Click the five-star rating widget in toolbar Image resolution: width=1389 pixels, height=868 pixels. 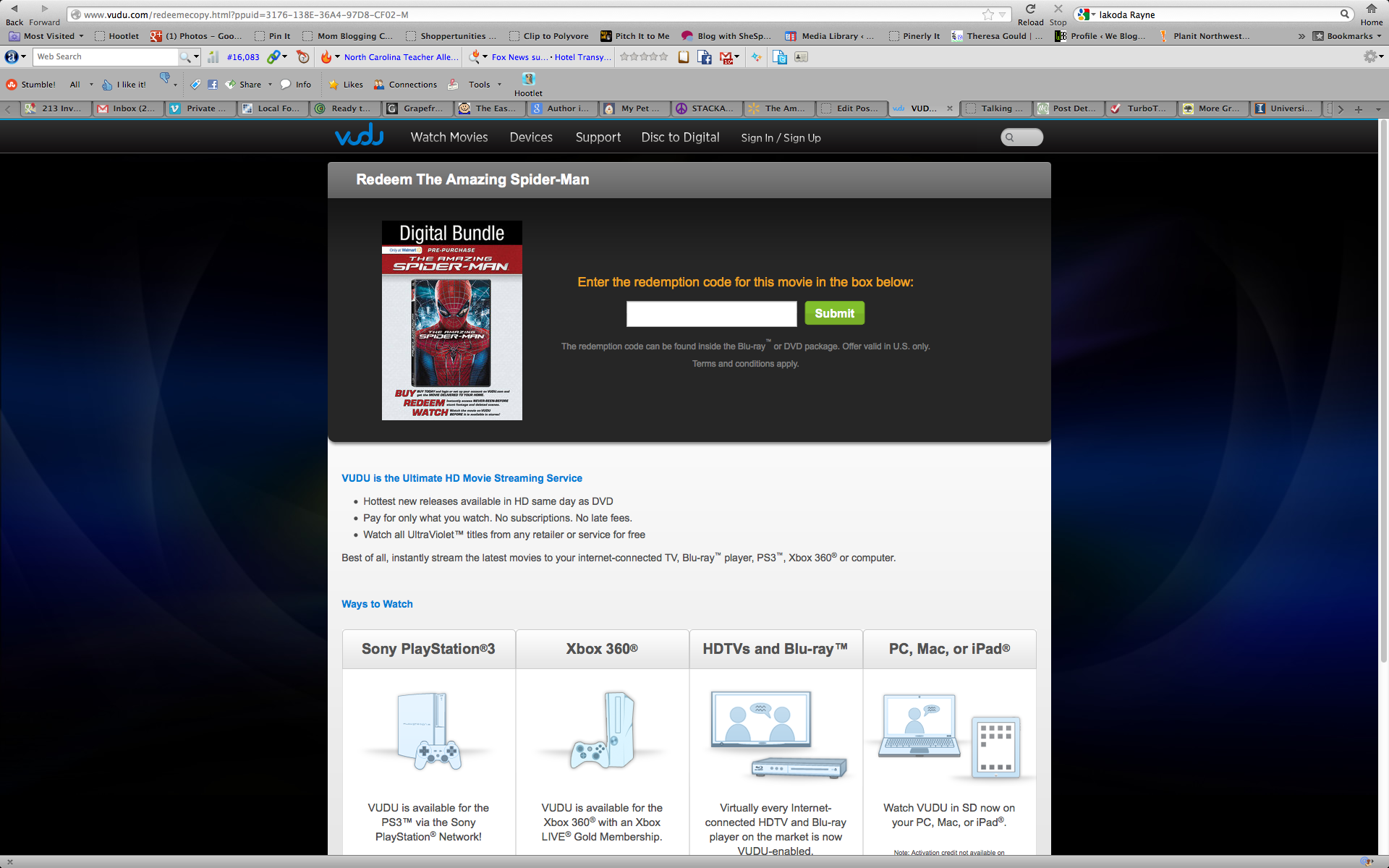(644, 56)
